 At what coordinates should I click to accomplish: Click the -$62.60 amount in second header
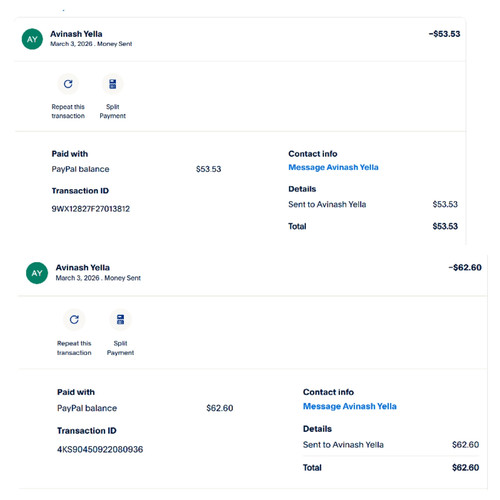(465, 268)
